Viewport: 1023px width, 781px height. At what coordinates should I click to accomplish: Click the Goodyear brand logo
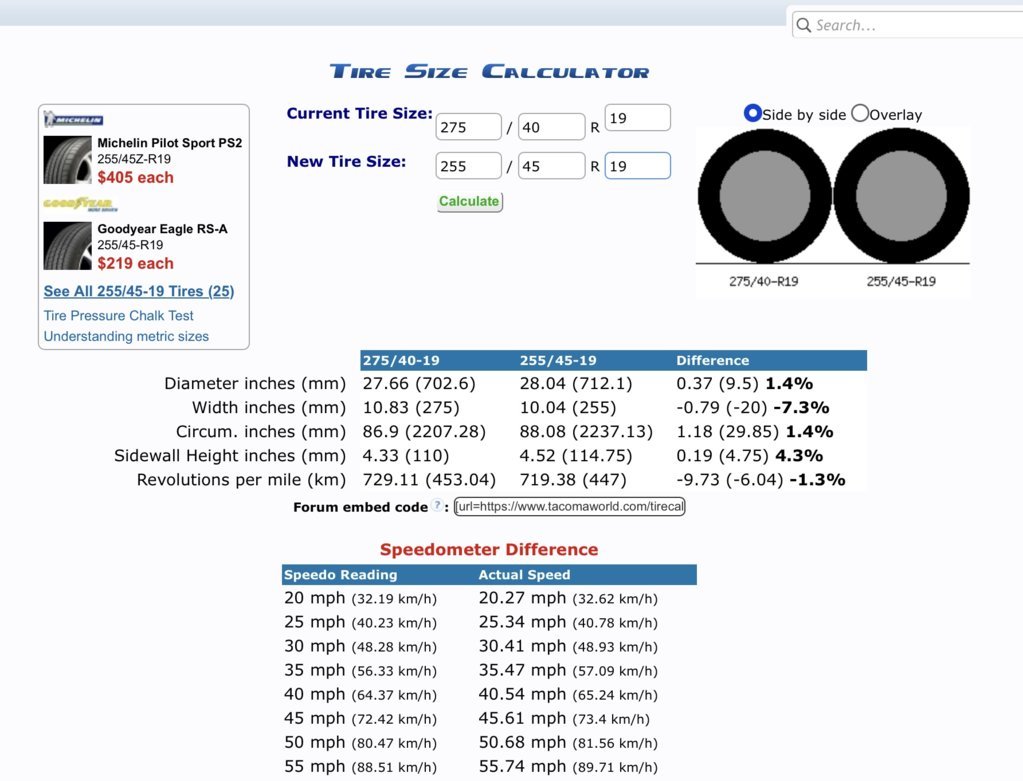pos(80,204)
